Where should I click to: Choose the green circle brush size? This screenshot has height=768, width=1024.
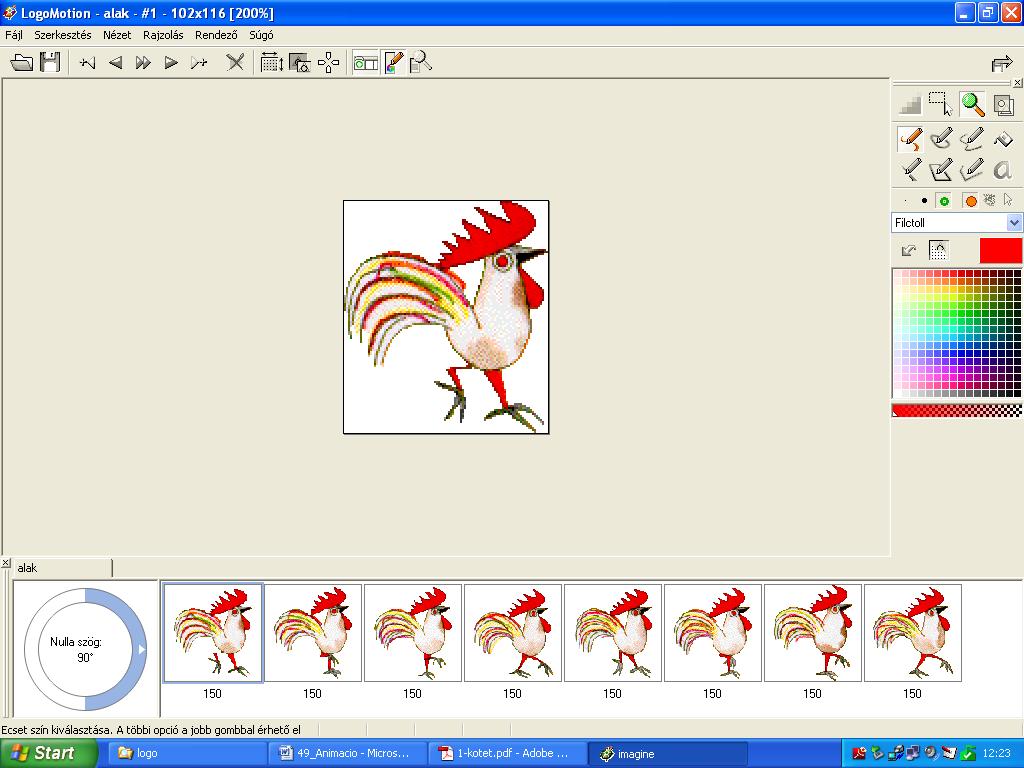944,201
